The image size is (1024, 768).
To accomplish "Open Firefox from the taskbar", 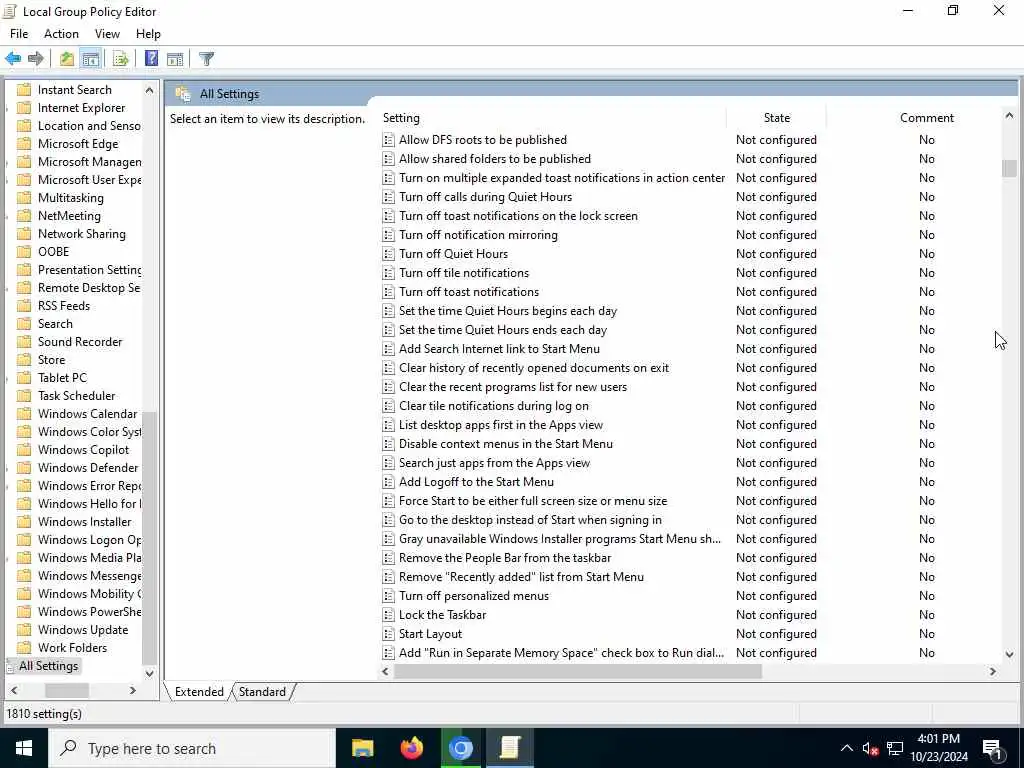I will click(411, 748).
